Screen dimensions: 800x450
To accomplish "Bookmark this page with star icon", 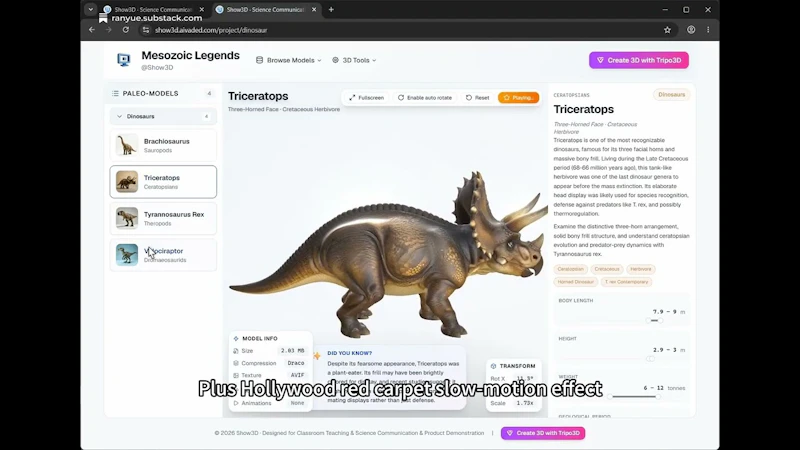I will (667, 30).
